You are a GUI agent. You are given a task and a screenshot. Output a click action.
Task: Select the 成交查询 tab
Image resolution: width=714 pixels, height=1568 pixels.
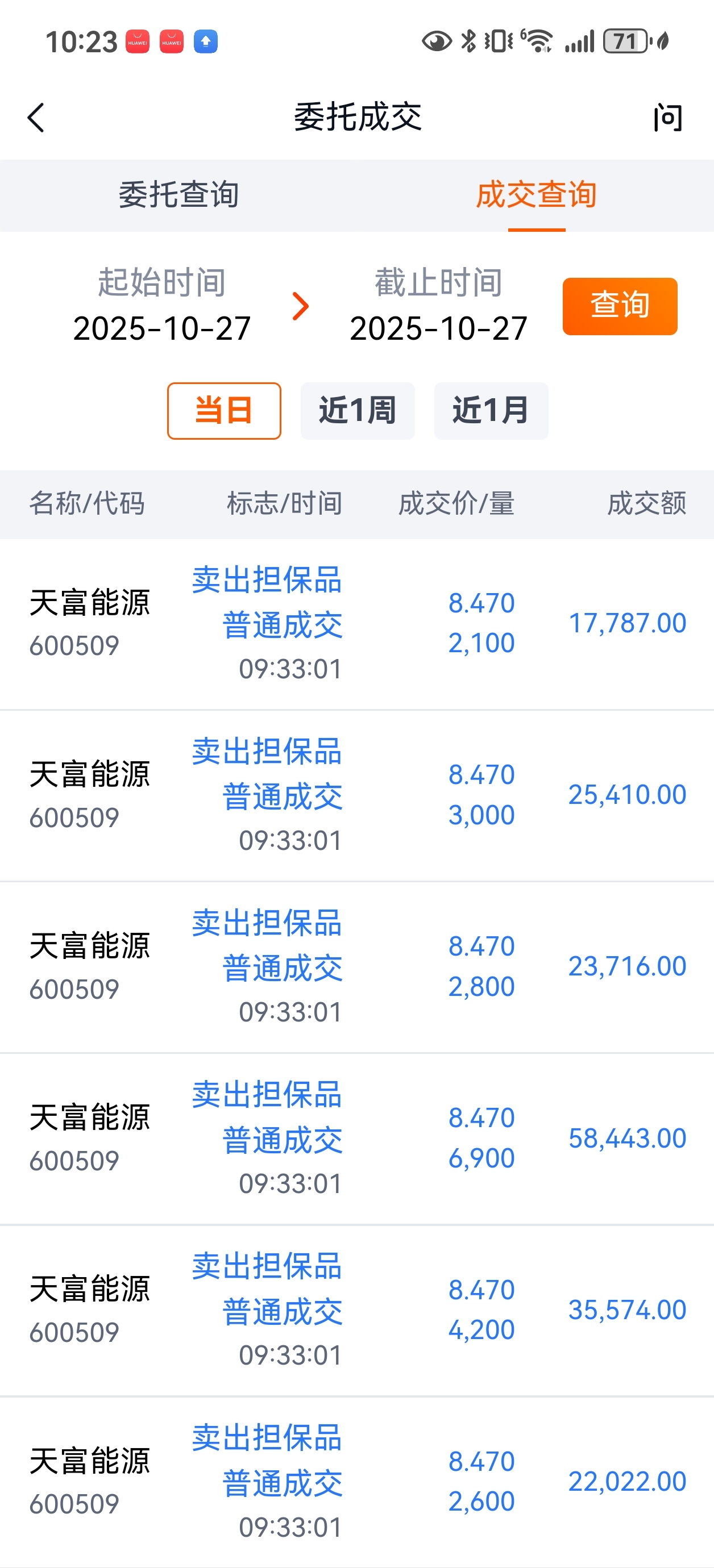[536, 195]
